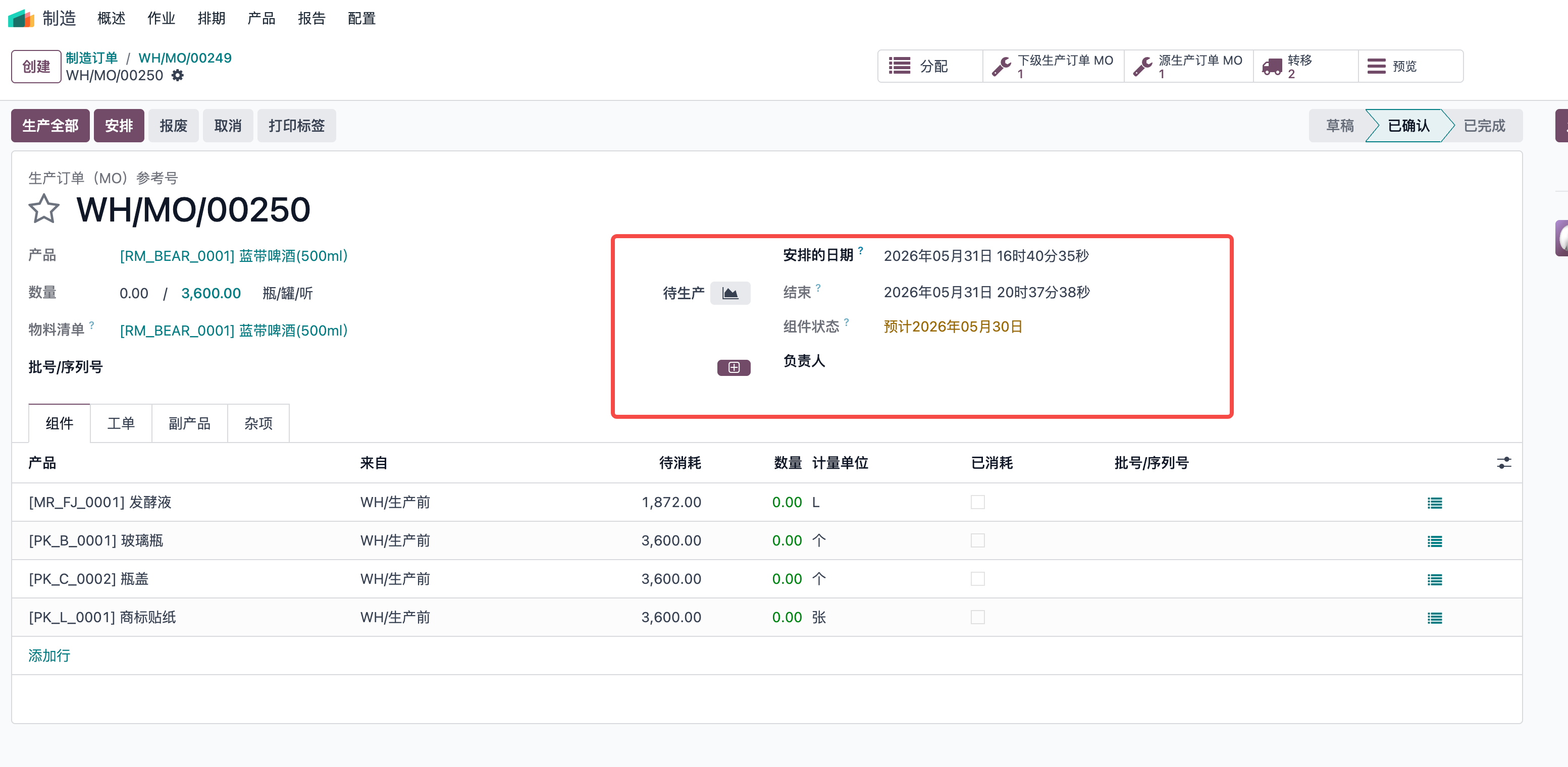
Task: Tick the 已消耗 checkbox for 发酵液
Action: (x=977, y=503)
